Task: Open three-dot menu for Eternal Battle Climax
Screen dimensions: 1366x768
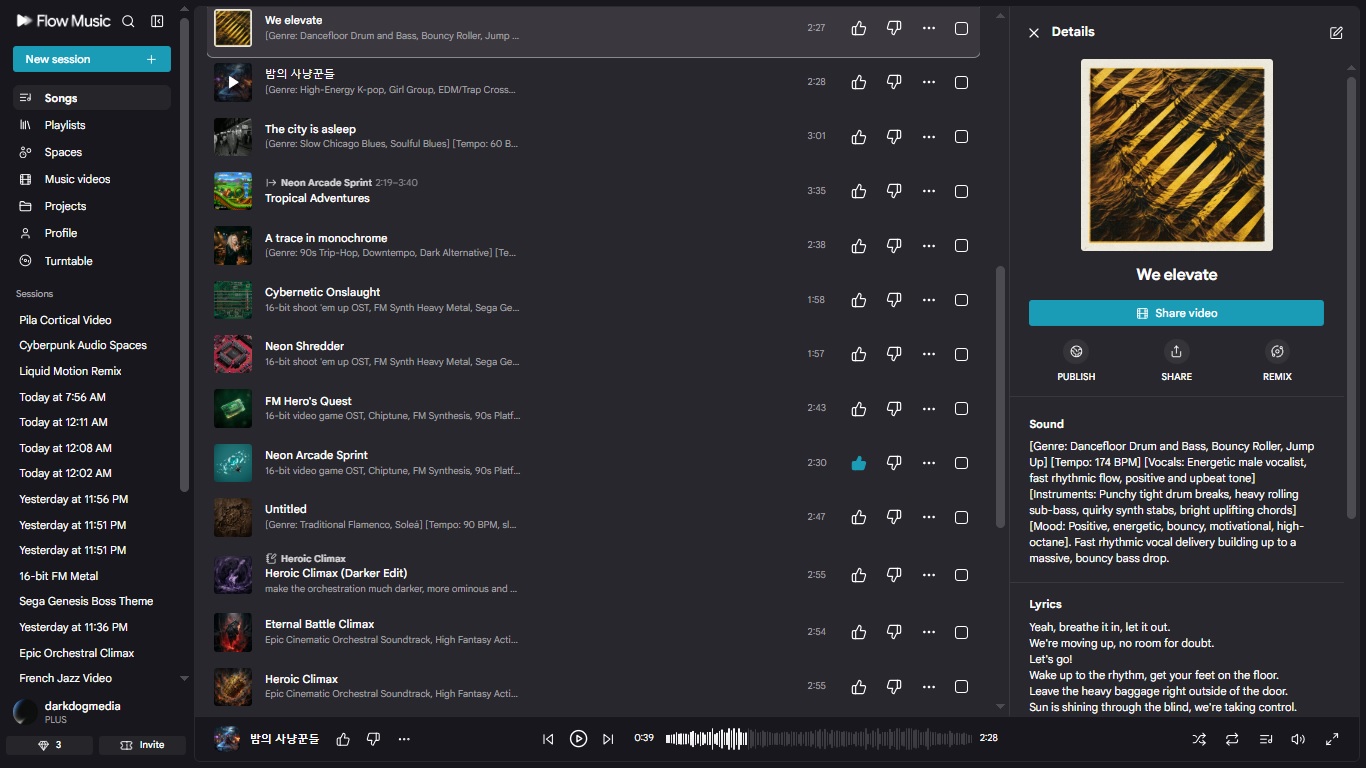Action: click(x=929, y=632)
